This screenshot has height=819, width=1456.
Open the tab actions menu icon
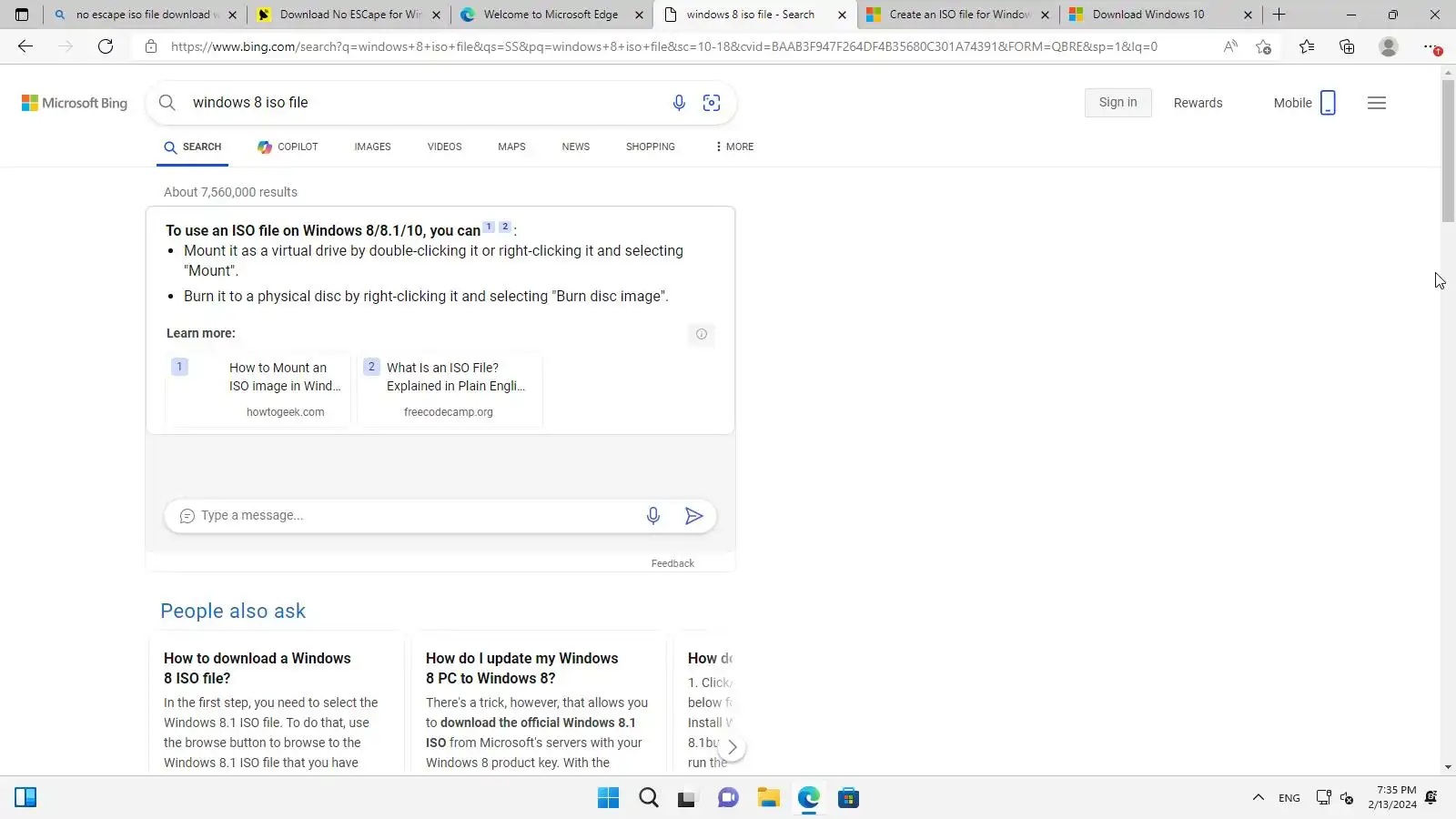coord(22,15)
